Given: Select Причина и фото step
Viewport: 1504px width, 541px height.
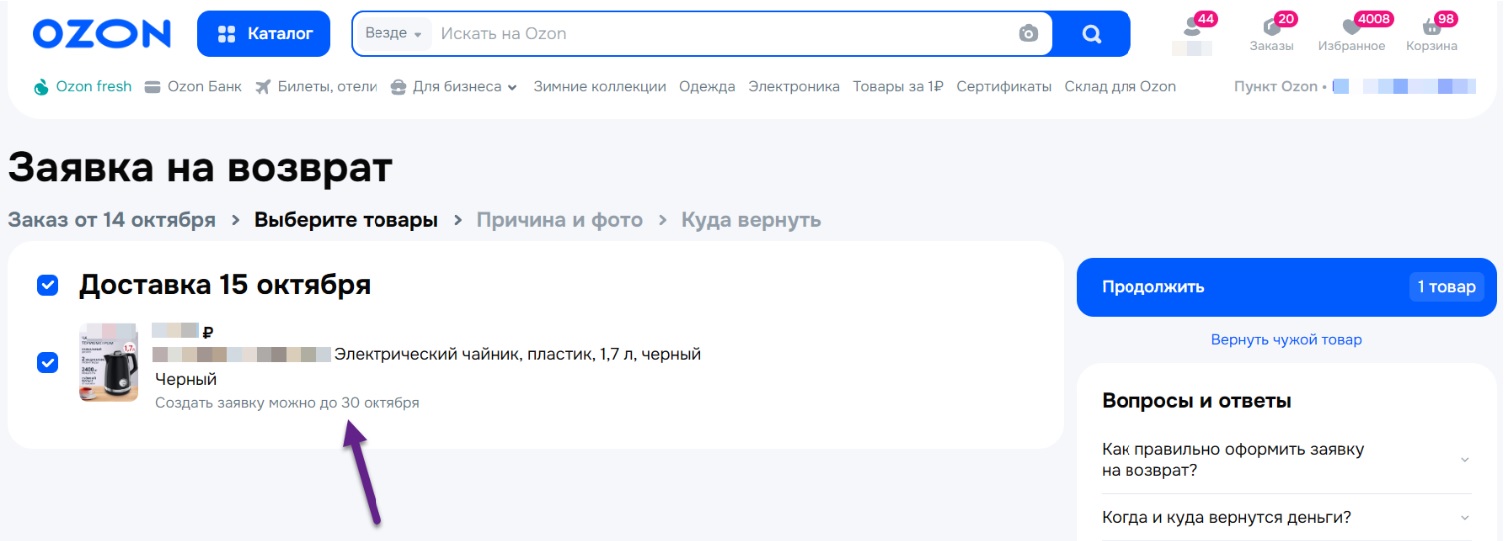Looking at the screenshot, I should (559, 220).
